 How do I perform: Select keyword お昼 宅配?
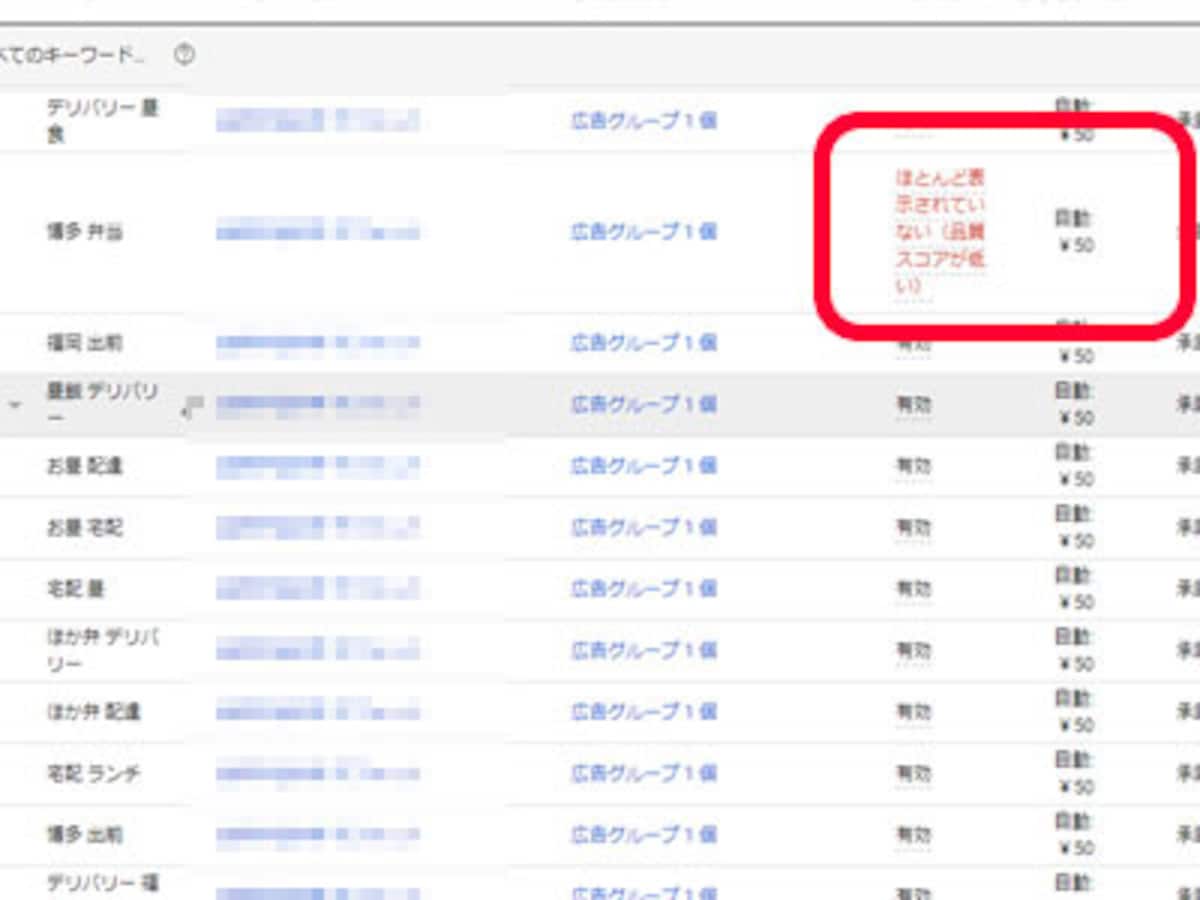[86, 527]
